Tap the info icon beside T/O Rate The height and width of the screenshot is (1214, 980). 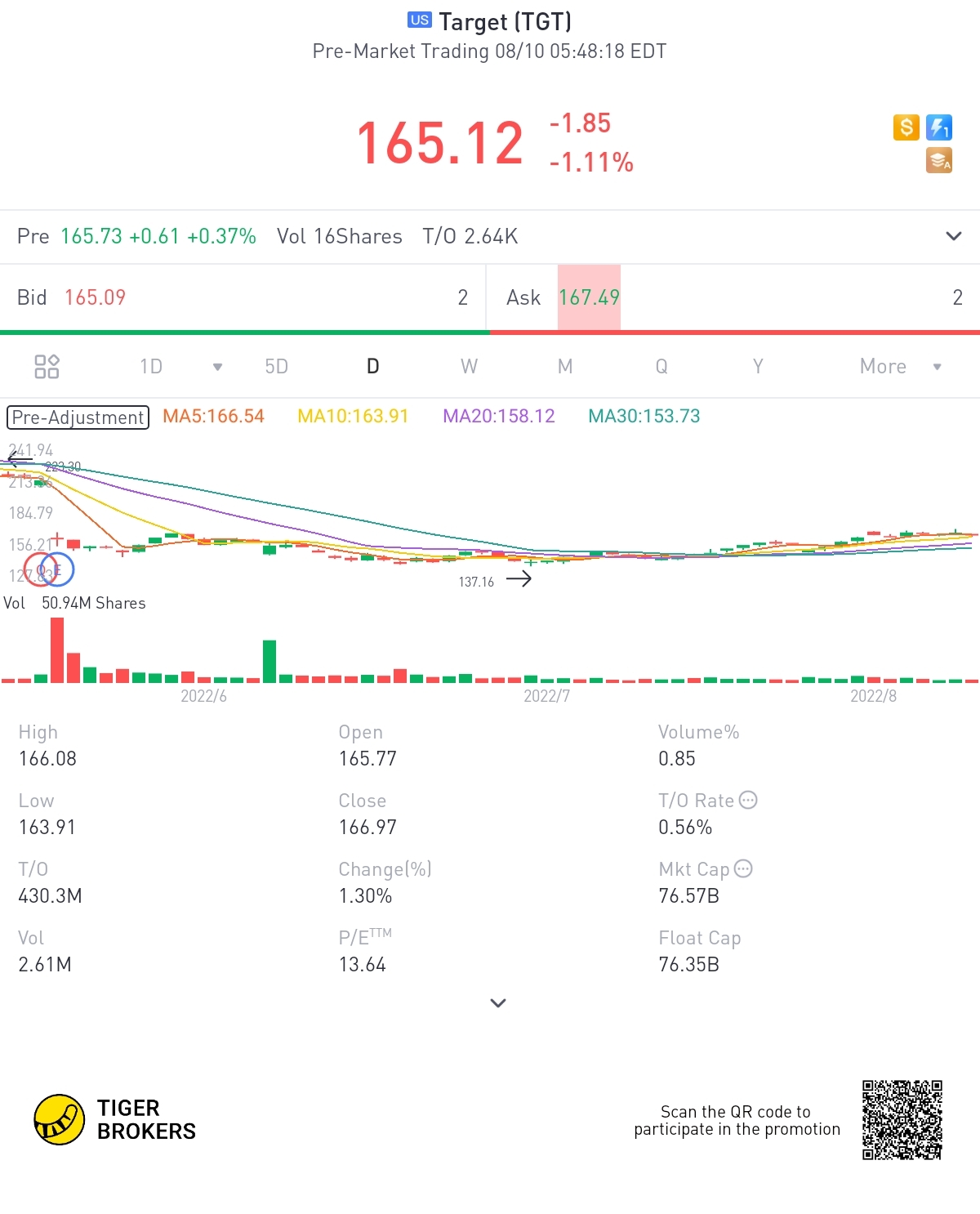coord(748,800)
